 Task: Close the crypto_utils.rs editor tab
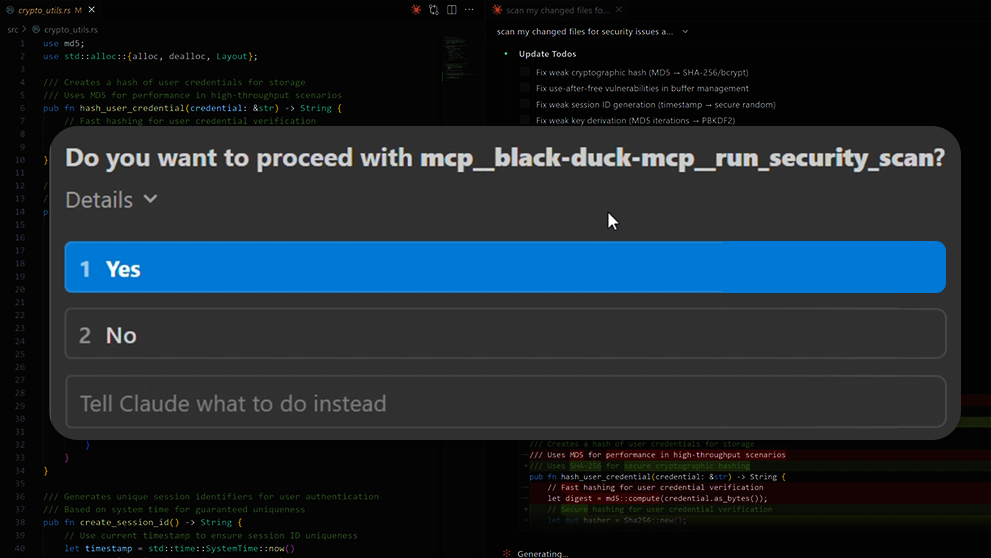[90, 10]
